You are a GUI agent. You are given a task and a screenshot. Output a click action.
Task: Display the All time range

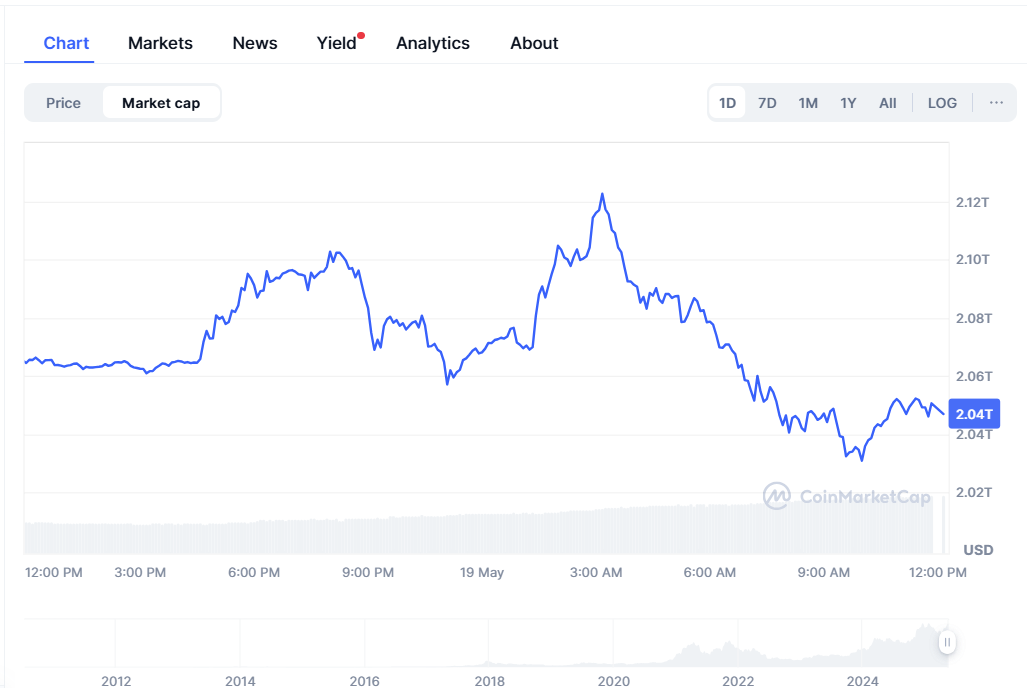(x=887, y=103)
